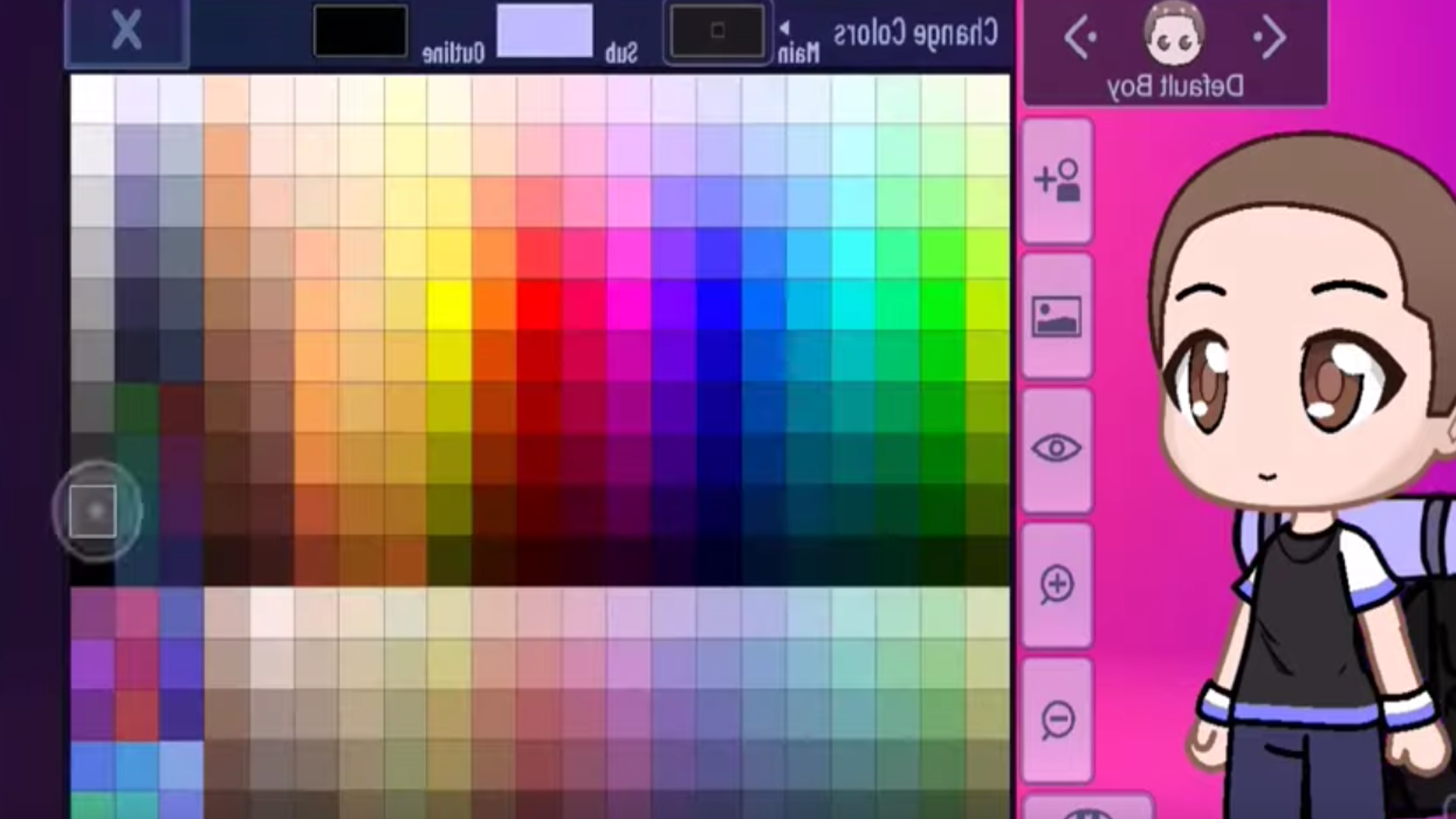
Task: Pick the bright green color swatch
Action: [943, 305]
